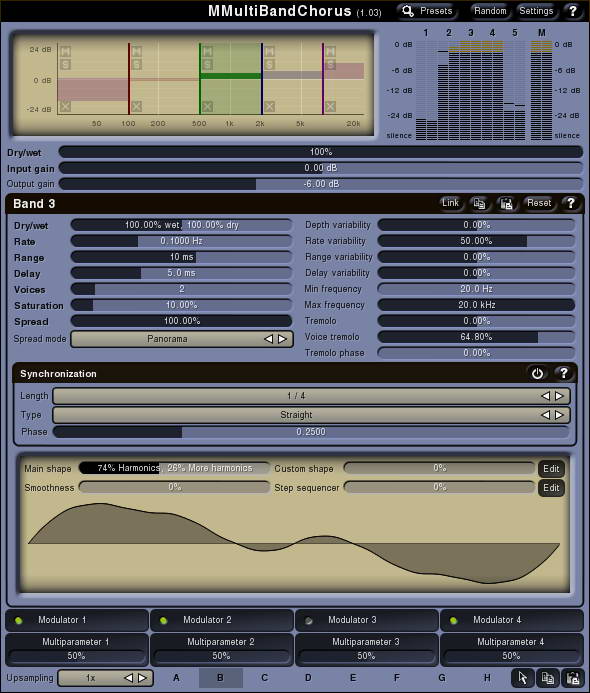Copy current A-H slot icon

[x=548, y=678]
